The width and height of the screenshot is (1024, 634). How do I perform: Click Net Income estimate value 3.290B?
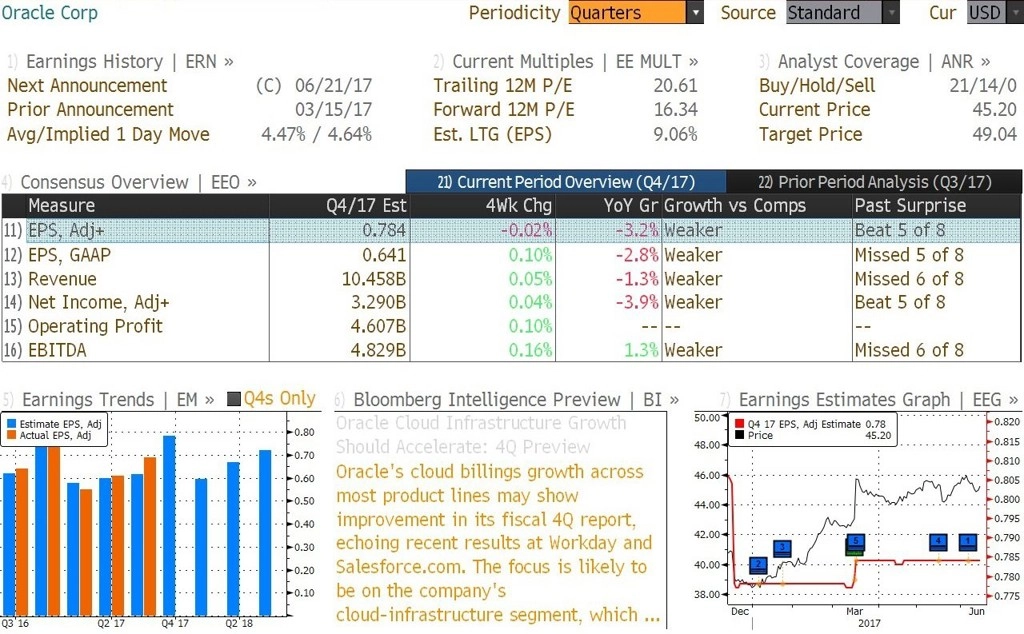point(378,302)
